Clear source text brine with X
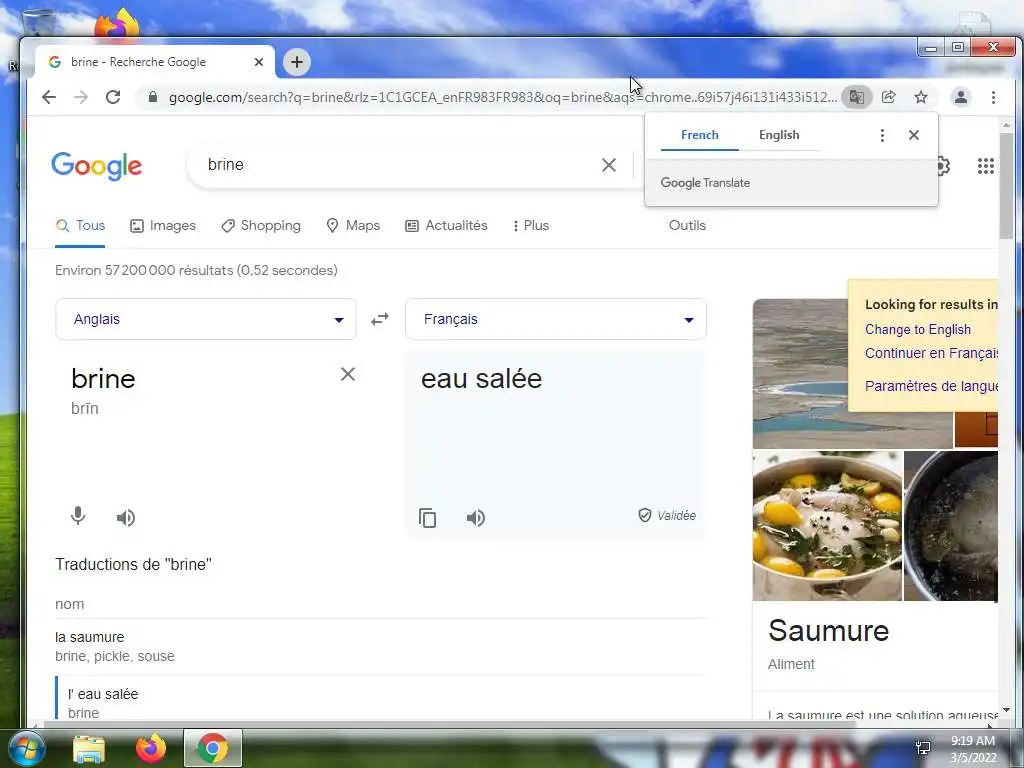1024x768 pixels. (348, 374)
